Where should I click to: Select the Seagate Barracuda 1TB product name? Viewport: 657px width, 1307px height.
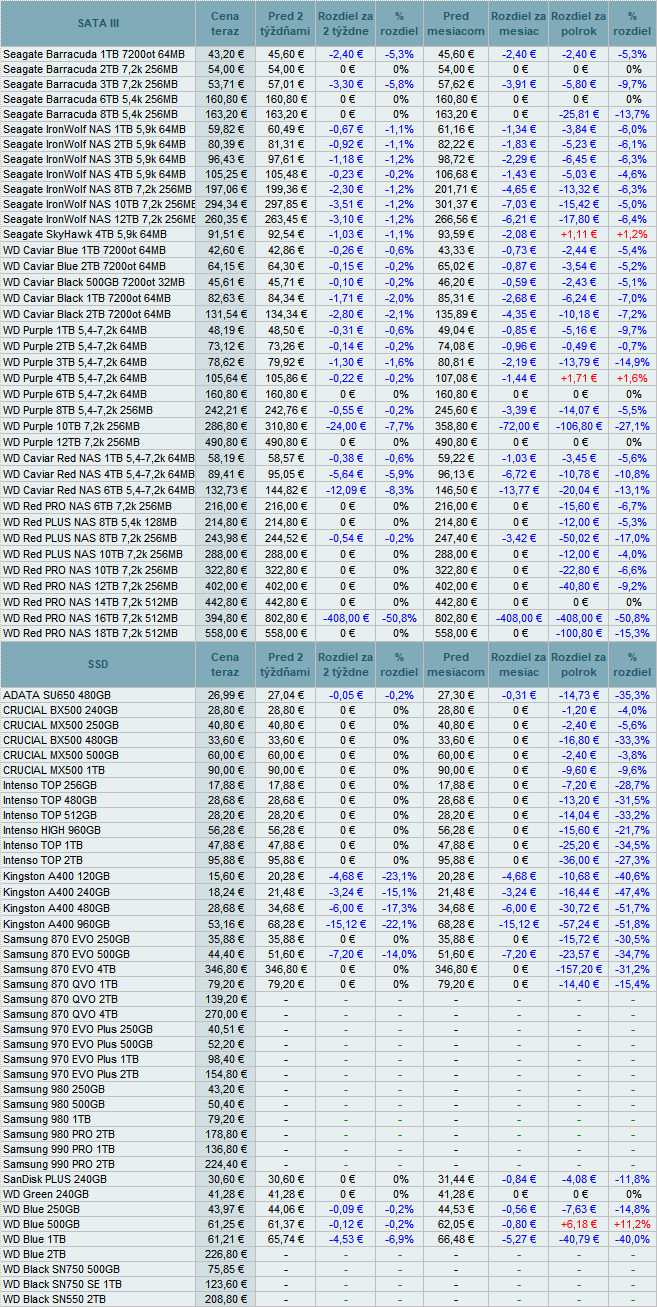(x=94, y=53)
